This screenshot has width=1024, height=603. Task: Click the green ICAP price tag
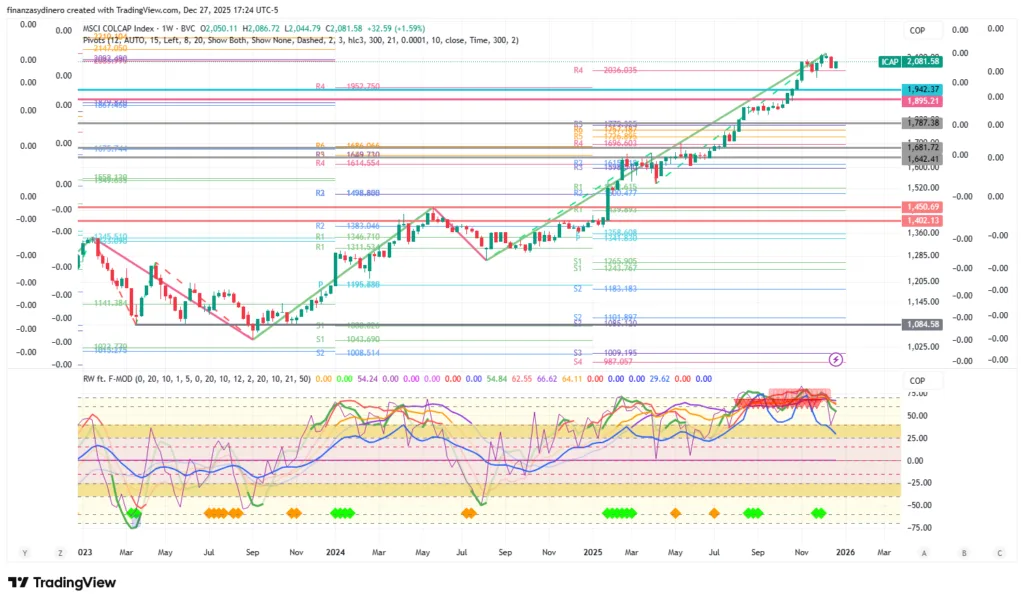[x=889, y=62]
